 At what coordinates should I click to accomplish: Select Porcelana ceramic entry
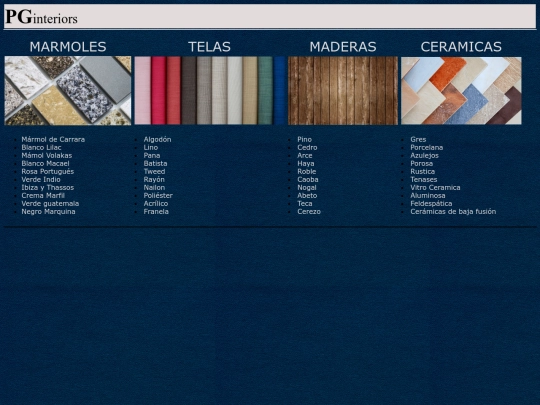426,147
